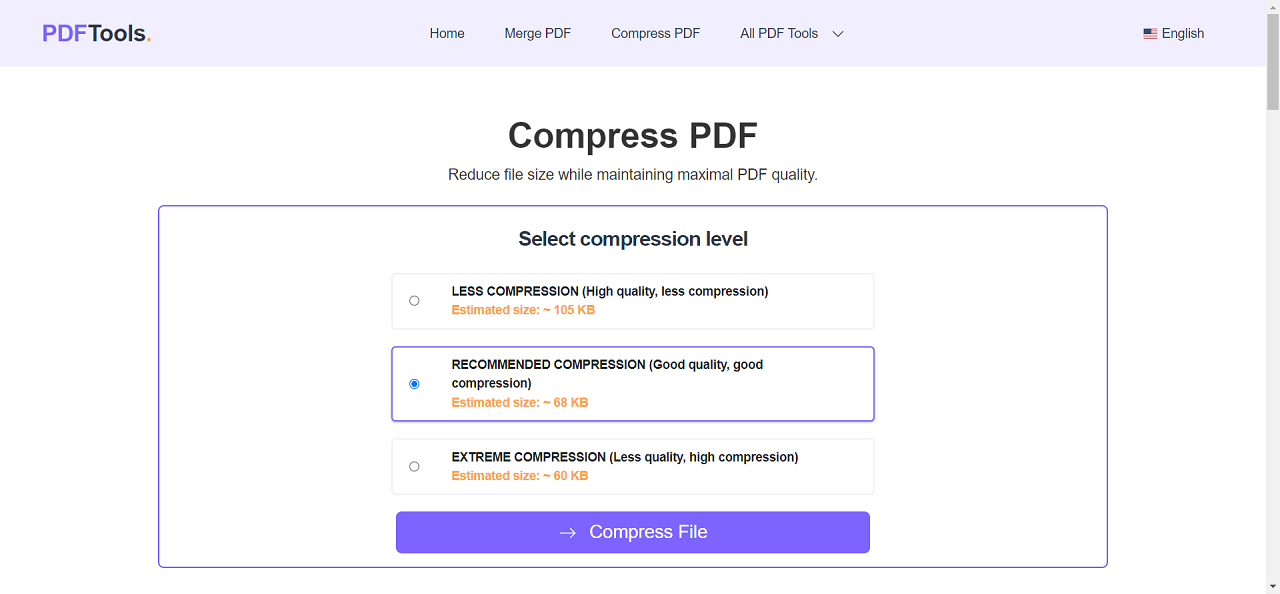Open the Merge PDF page
This screenshot has width=1280, height=594.
point(537,33)
